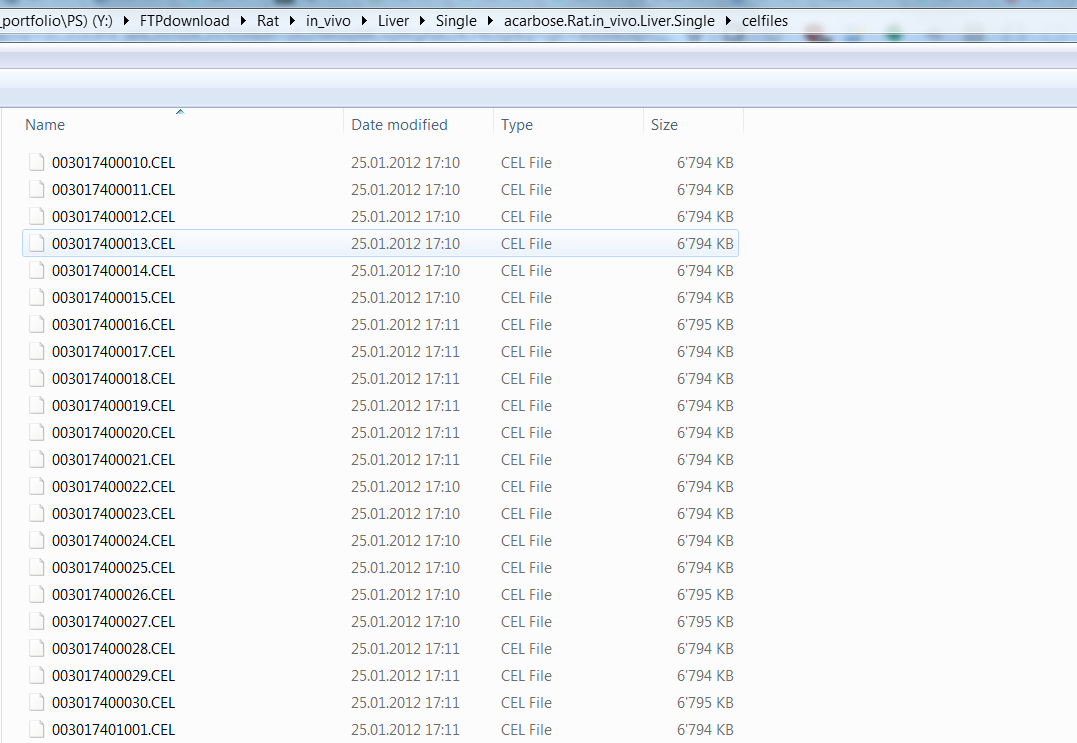Expand breadcrumb arrow after the Y: drive

pyautogui.click(x=126, y=21)
